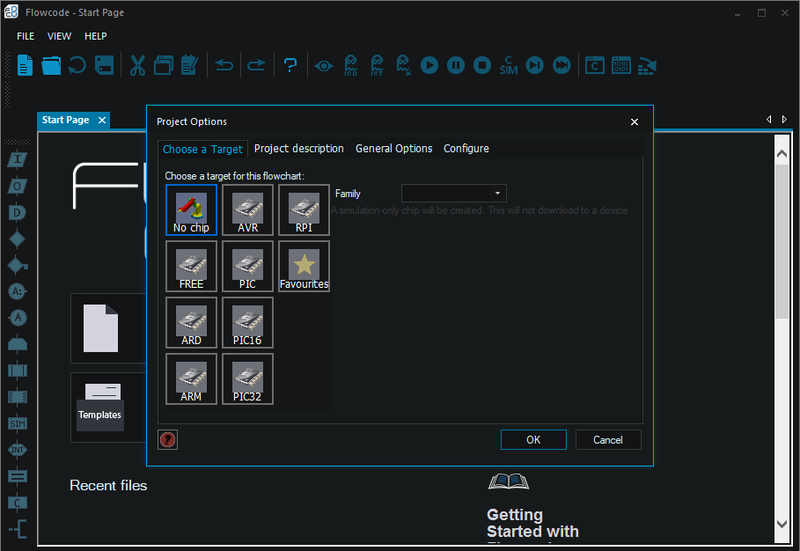Click the binary 1010 compile icon
The image size is (800, 551).
point(621,65)
